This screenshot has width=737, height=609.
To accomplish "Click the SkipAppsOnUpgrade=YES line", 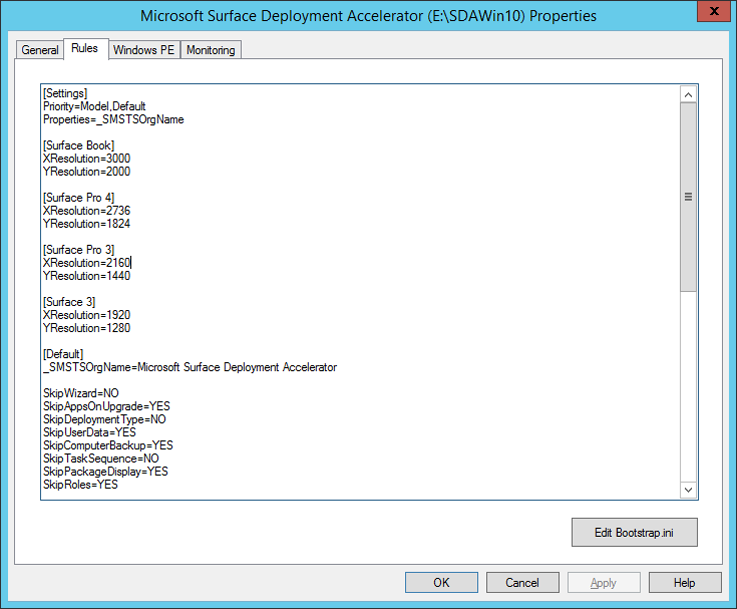I will (x=107, y=406).
